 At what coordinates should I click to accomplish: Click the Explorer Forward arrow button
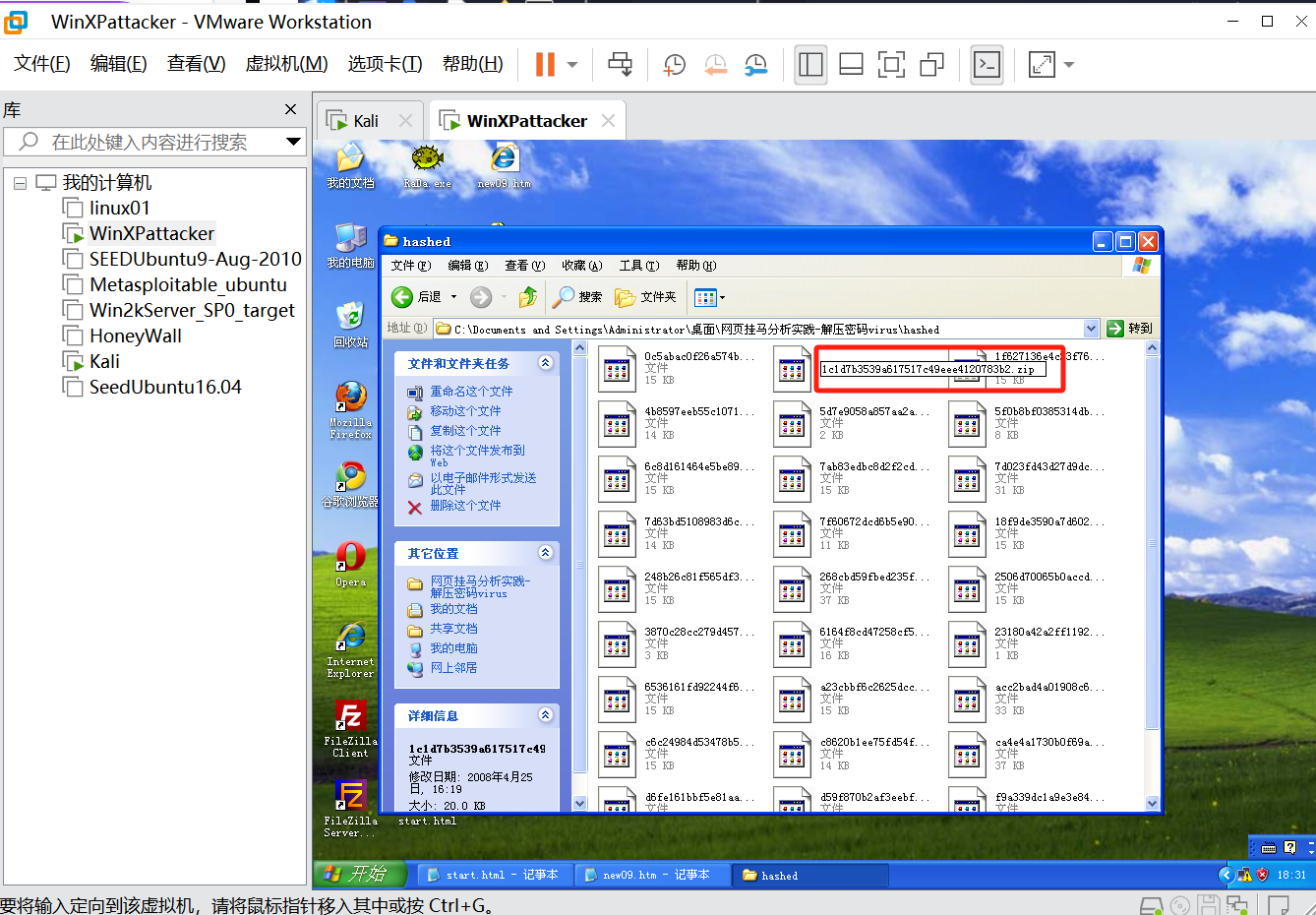tap(481, 297)
